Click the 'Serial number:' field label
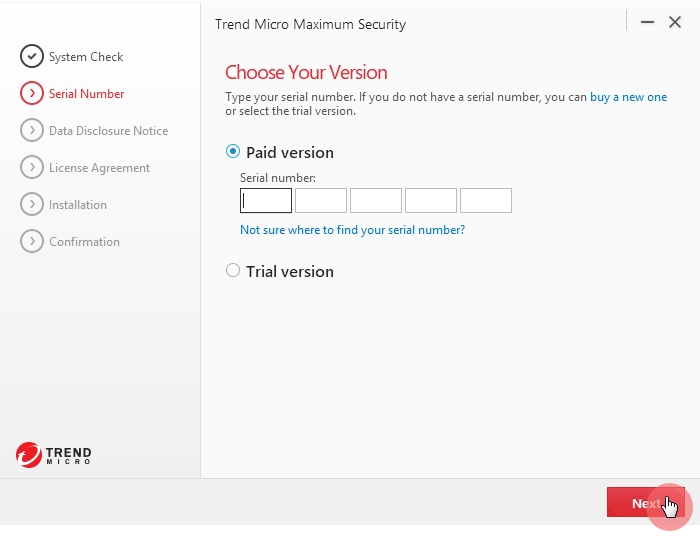Viewport: 700px width, 536px height. tap(278, 178)
